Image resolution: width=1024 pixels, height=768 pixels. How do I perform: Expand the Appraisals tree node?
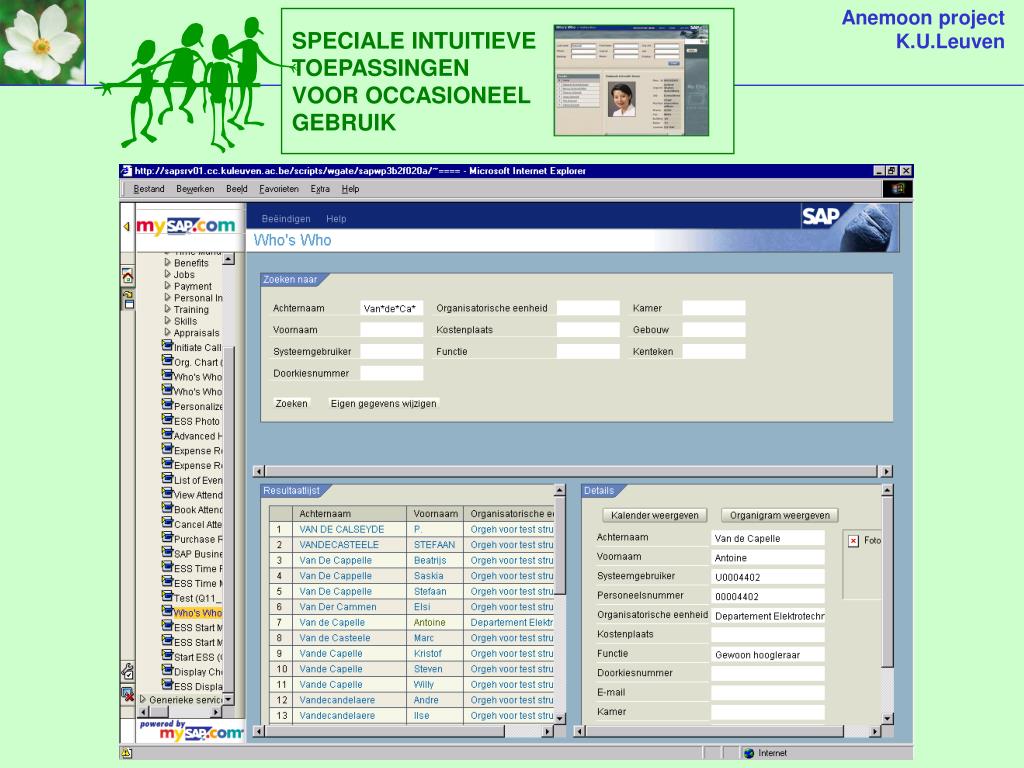[x=167, y=332]
